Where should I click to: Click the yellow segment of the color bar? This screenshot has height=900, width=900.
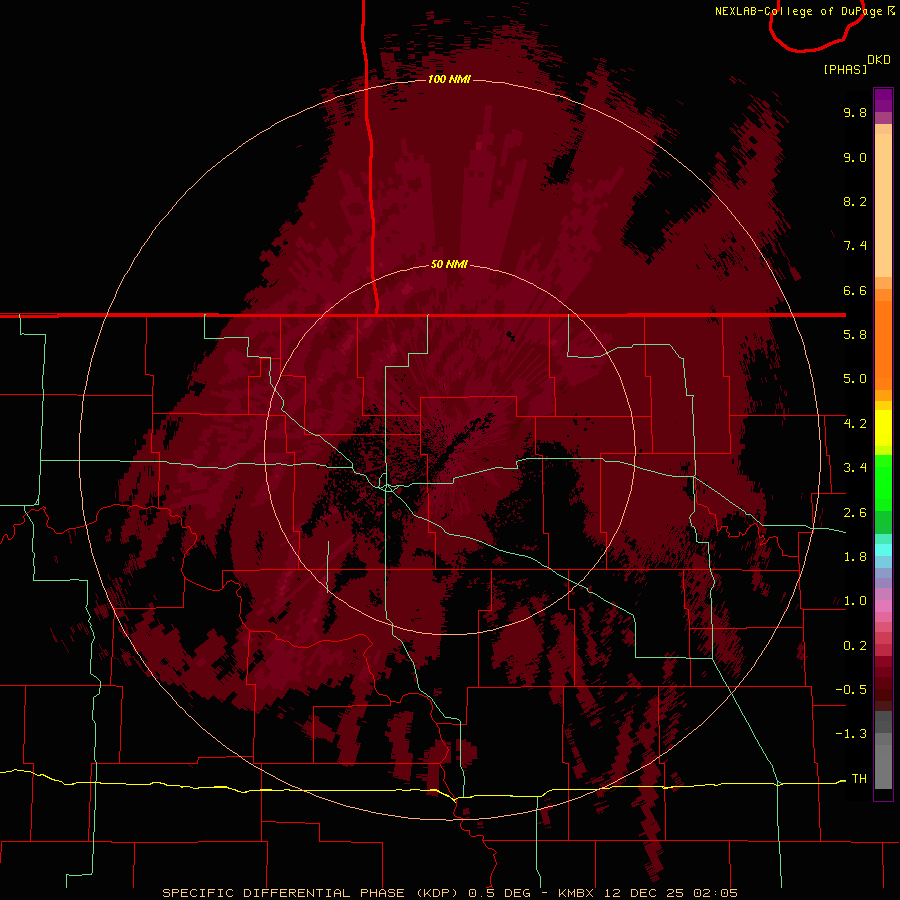coord(883,428)
